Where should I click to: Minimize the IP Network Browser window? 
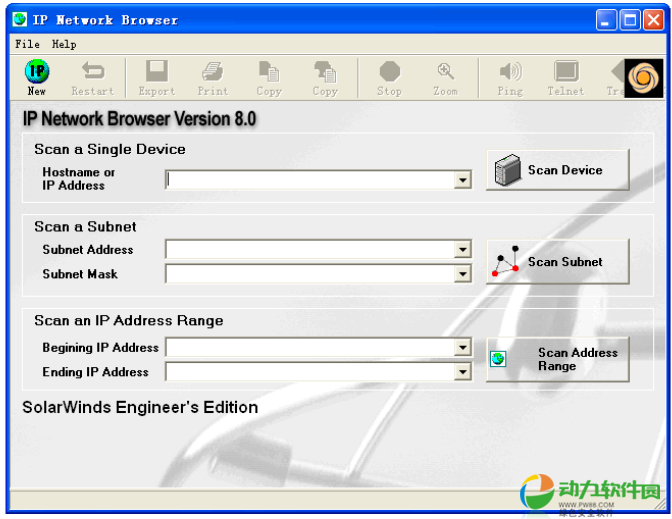[606, 20]
